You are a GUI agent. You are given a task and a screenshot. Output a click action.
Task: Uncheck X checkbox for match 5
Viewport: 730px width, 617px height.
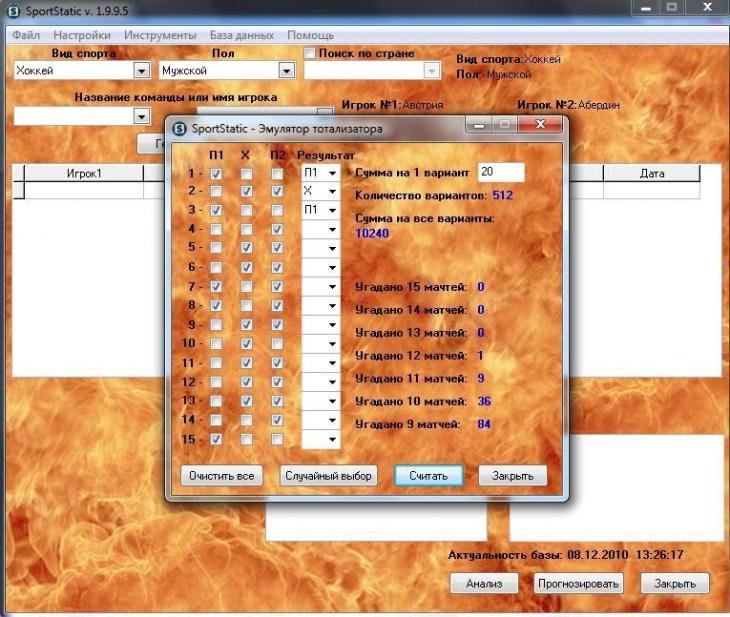246,248
